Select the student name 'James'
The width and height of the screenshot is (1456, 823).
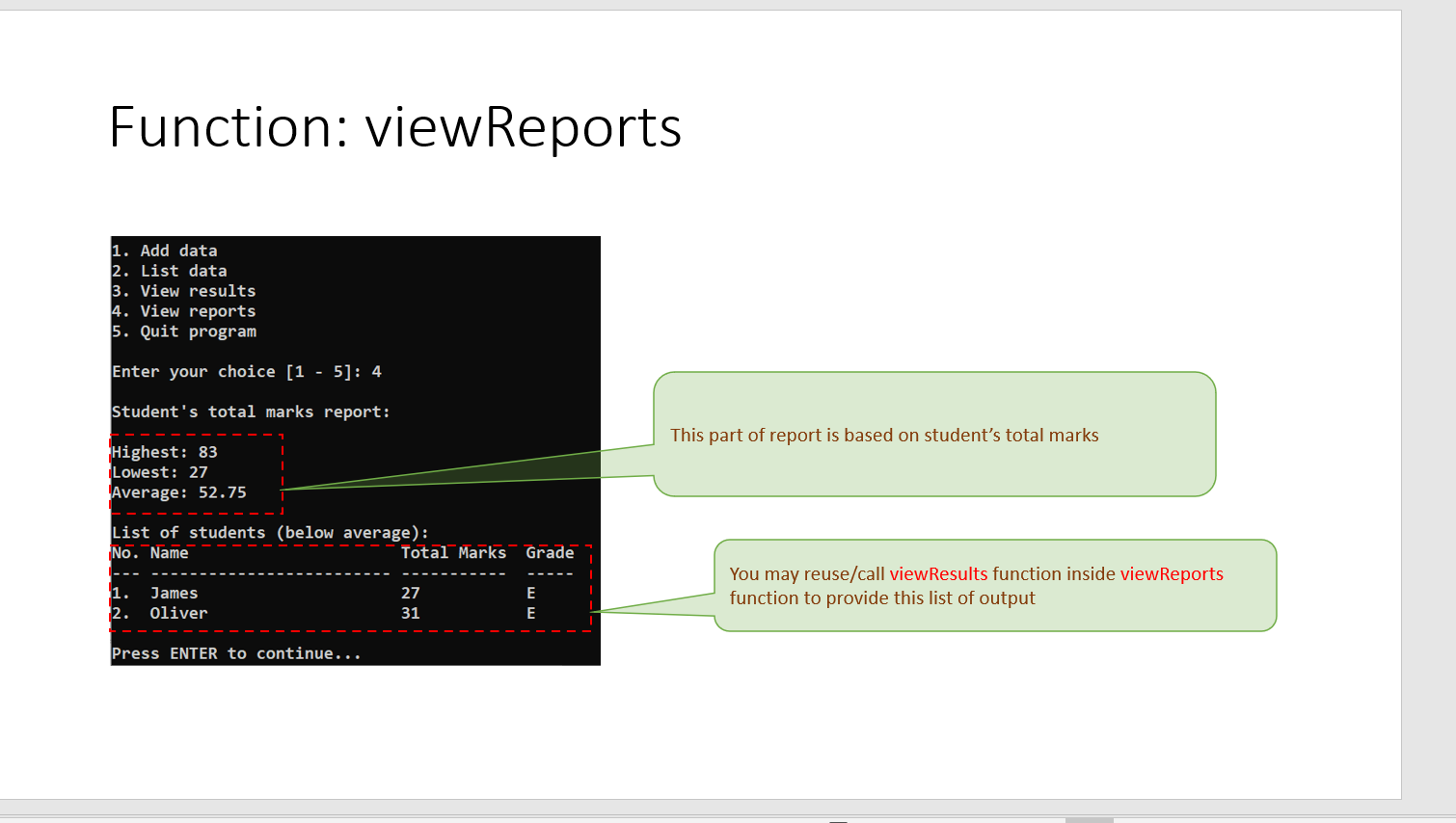(175, 594)
